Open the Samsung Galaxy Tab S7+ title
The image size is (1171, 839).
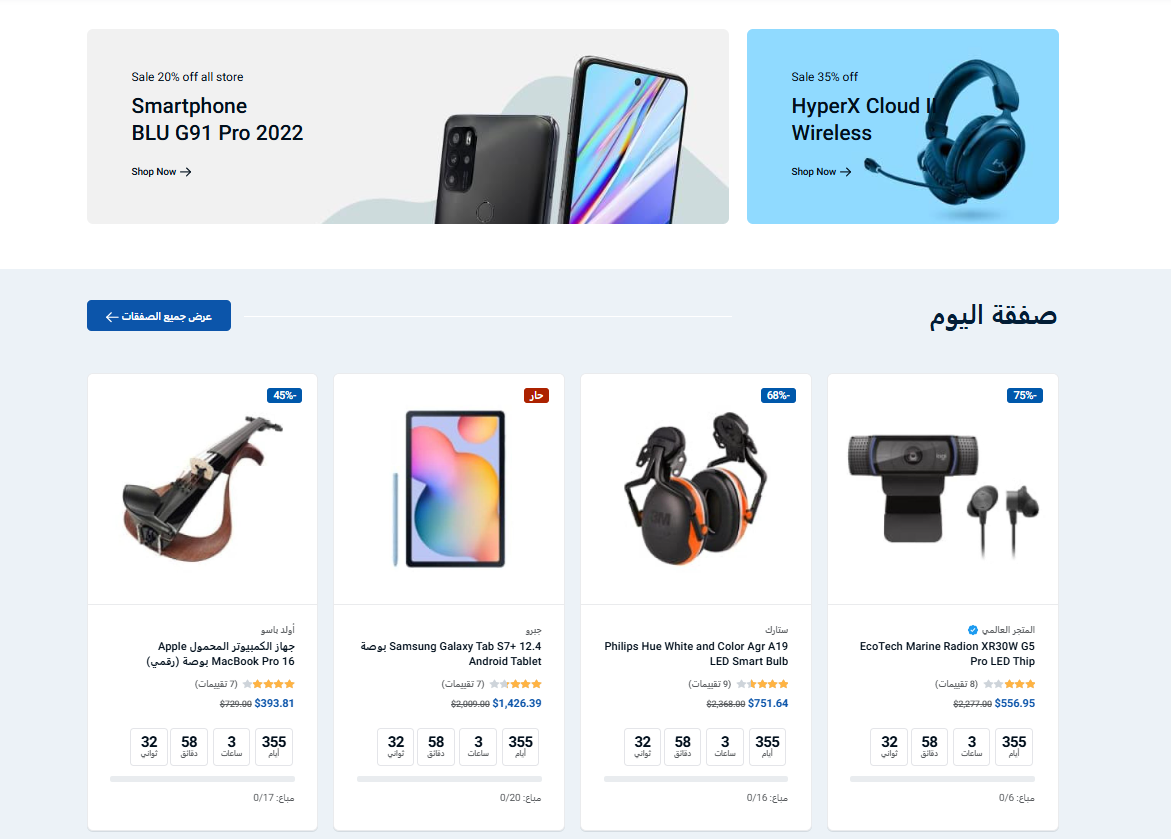pos(451,654)
